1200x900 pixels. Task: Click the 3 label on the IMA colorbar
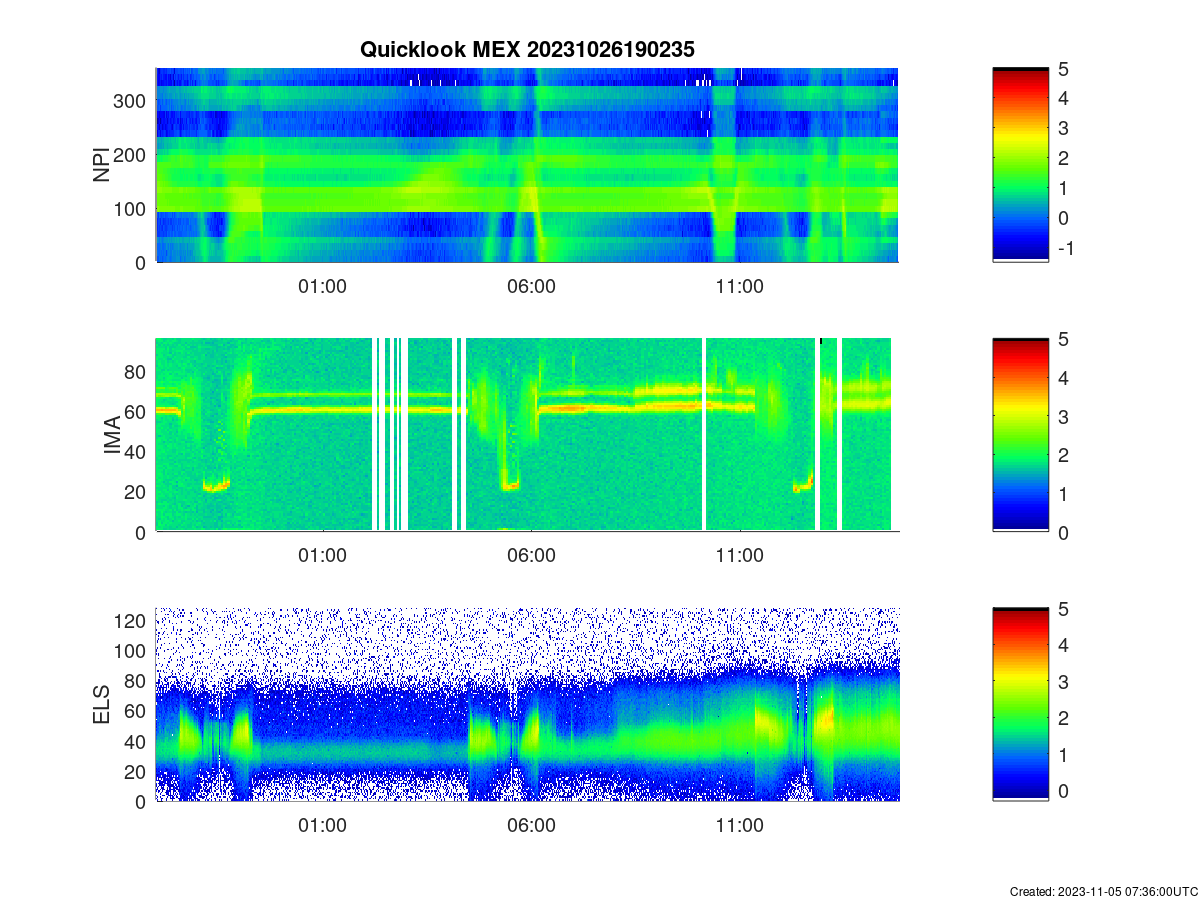pyautogui.click(x=1063, y=416)
